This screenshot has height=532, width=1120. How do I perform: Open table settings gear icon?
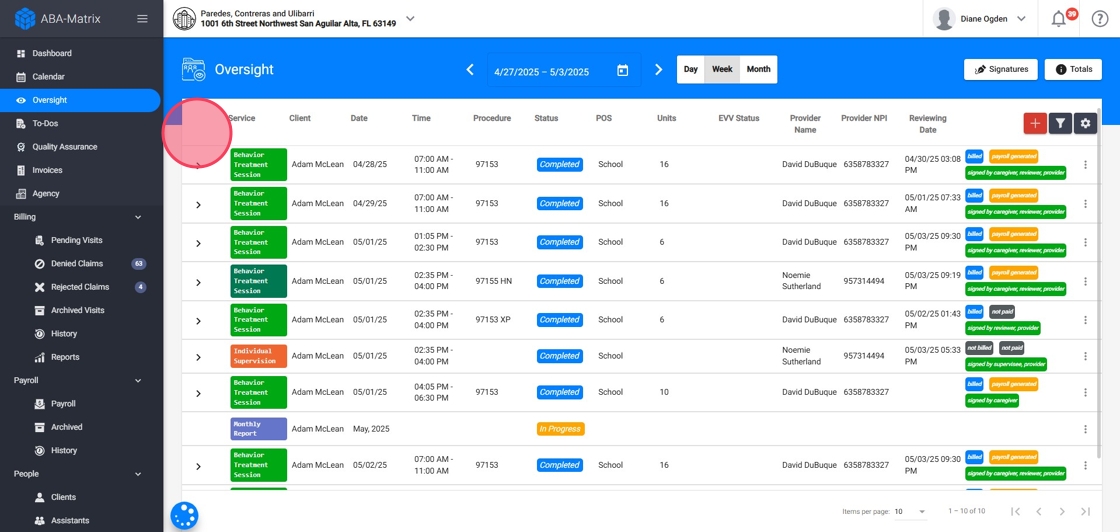click(1085, 123)
